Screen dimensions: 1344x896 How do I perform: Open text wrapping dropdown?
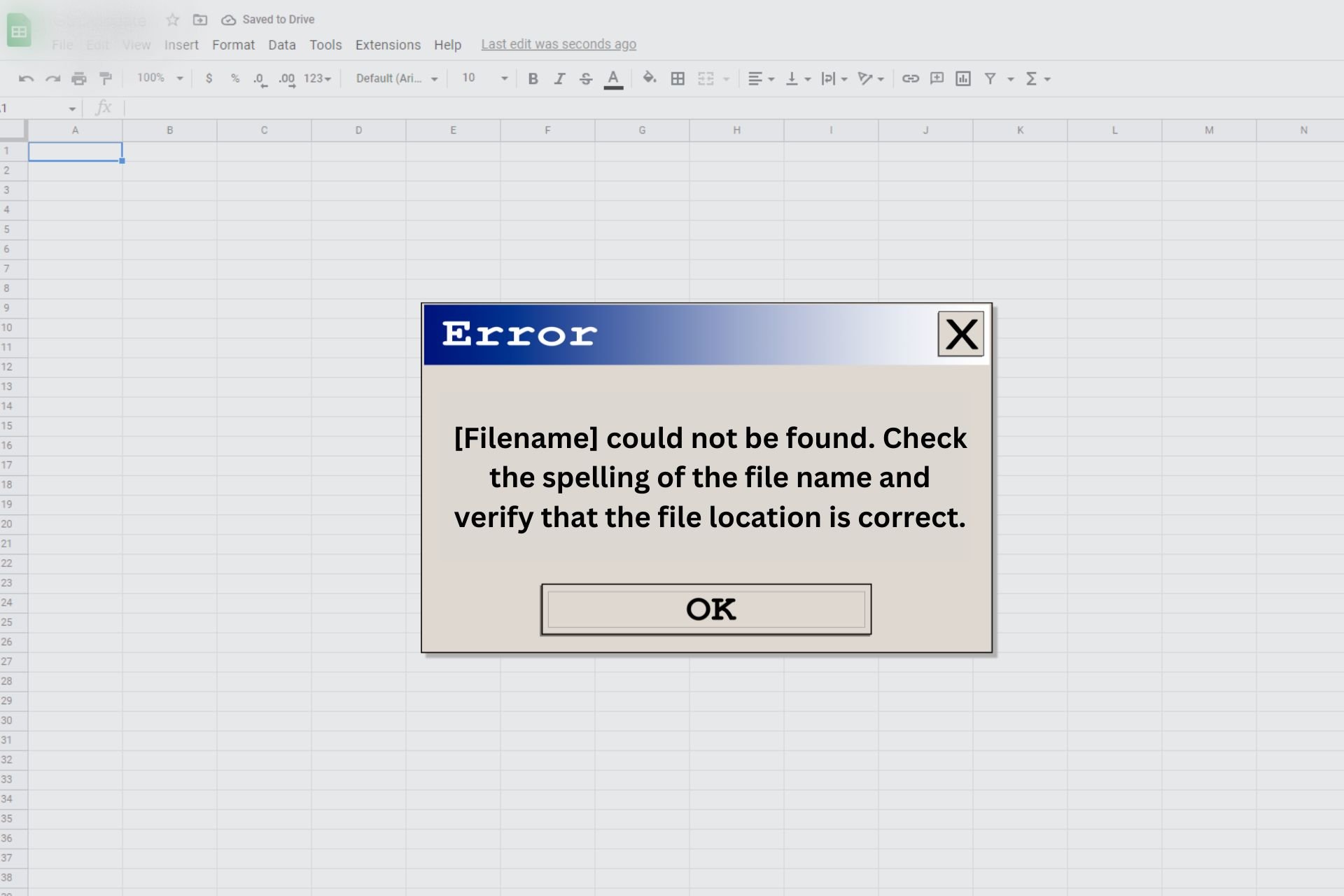[x=834, y=78]
